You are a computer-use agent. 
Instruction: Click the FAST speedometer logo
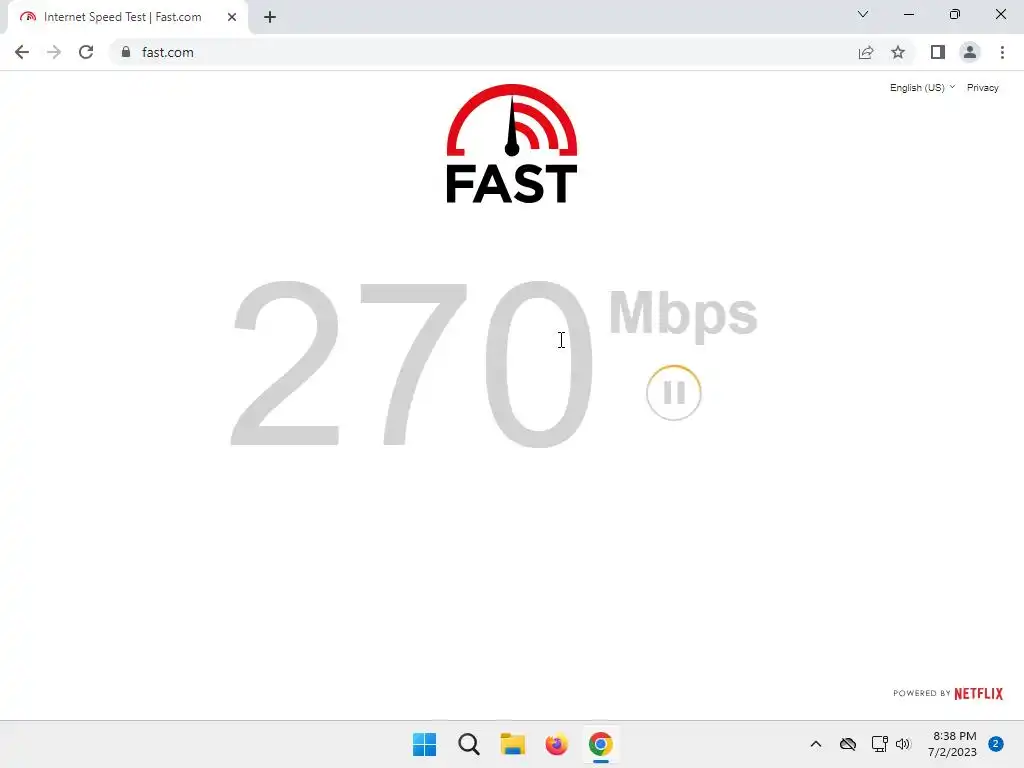[x=512, y=144]
